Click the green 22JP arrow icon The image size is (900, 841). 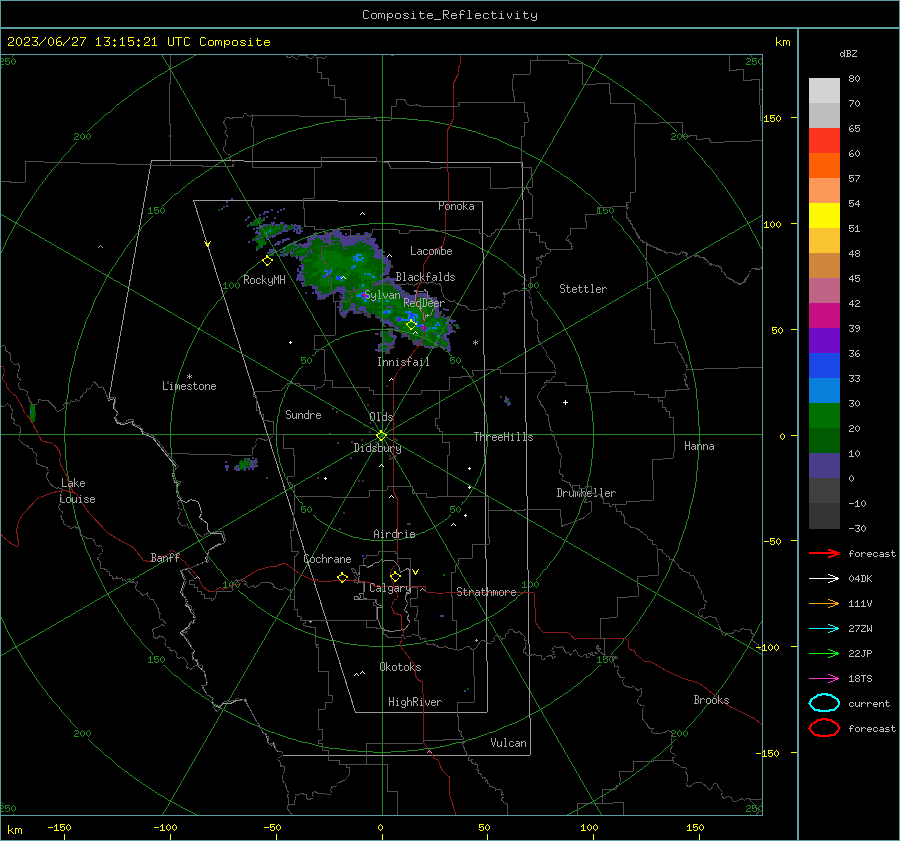point(824,653)
